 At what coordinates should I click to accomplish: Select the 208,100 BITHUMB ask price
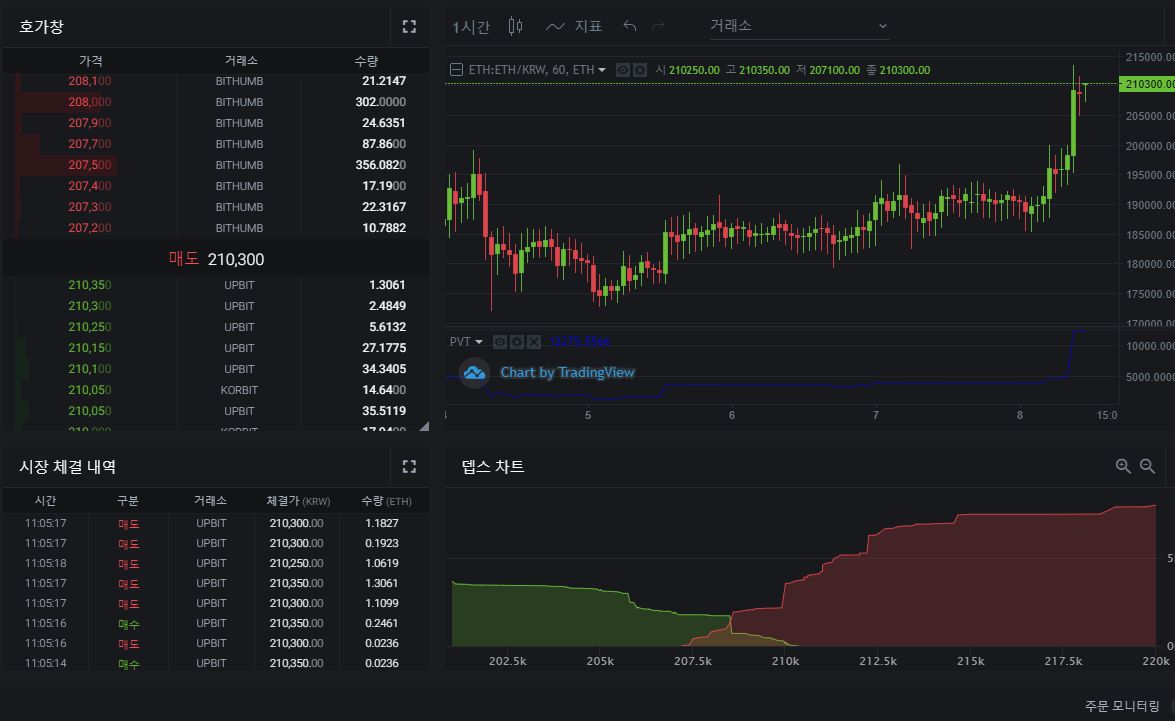(x=90, y=81)
